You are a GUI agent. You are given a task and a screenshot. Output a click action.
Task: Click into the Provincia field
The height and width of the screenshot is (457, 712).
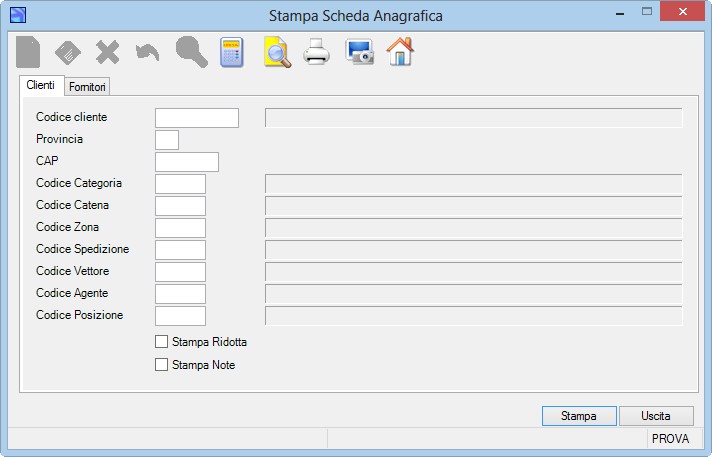point(167,140)
